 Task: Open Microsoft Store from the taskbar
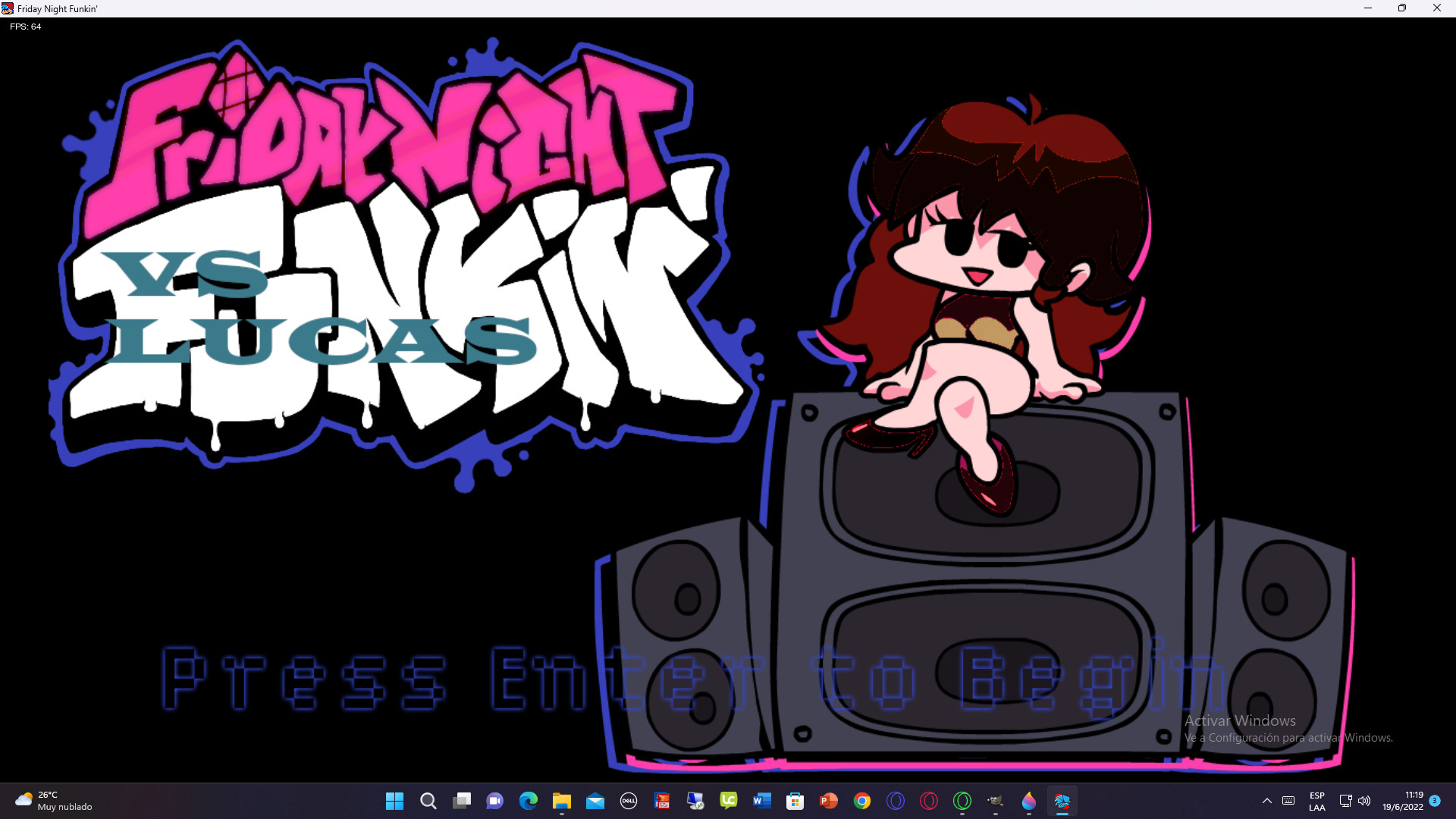[x=795, y=801]
